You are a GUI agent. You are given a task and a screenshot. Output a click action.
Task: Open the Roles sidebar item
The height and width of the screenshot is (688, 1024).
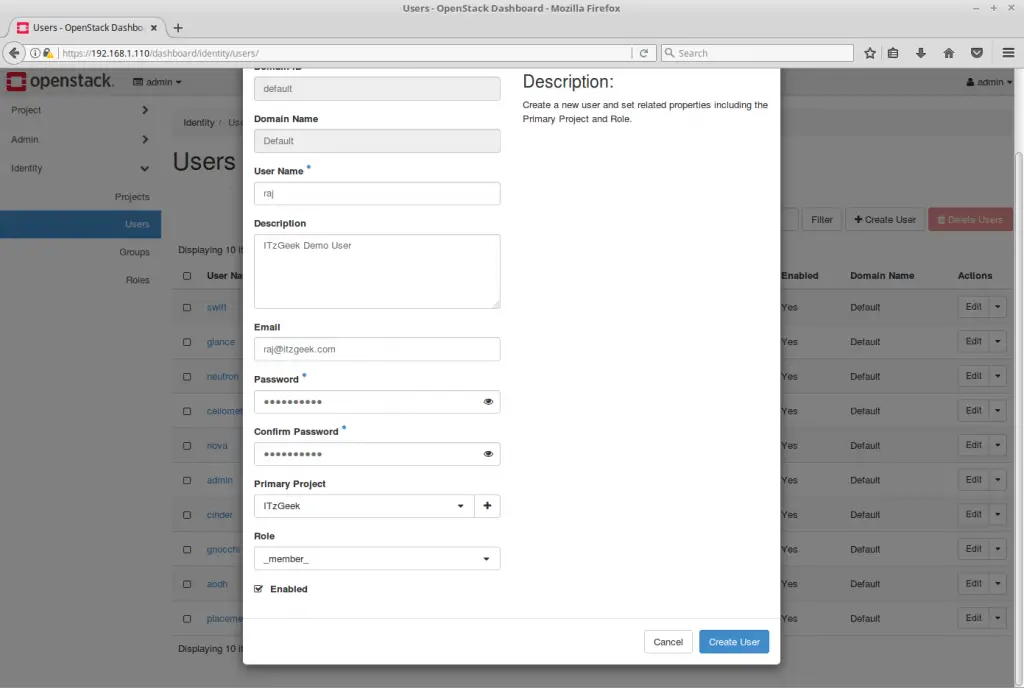137,280
